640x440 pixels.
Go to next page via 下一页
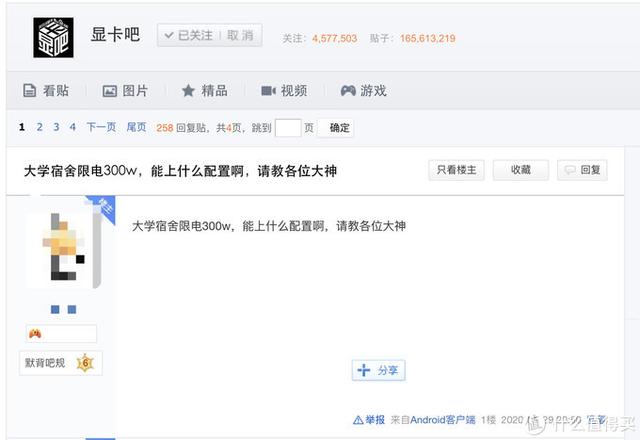click(101, 127)
